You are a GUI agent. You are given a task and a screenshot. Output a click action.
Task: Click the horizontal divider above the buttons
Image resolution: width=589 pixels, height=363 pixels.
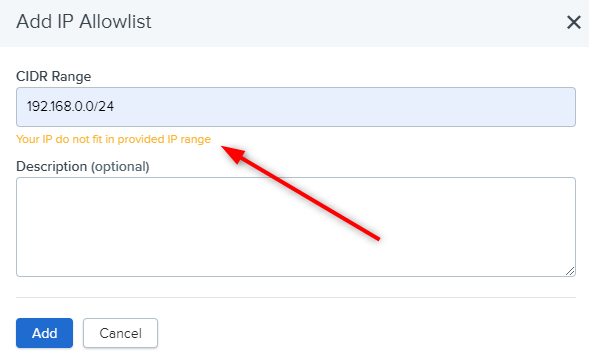pyautogui.click(x=296, y=298)
